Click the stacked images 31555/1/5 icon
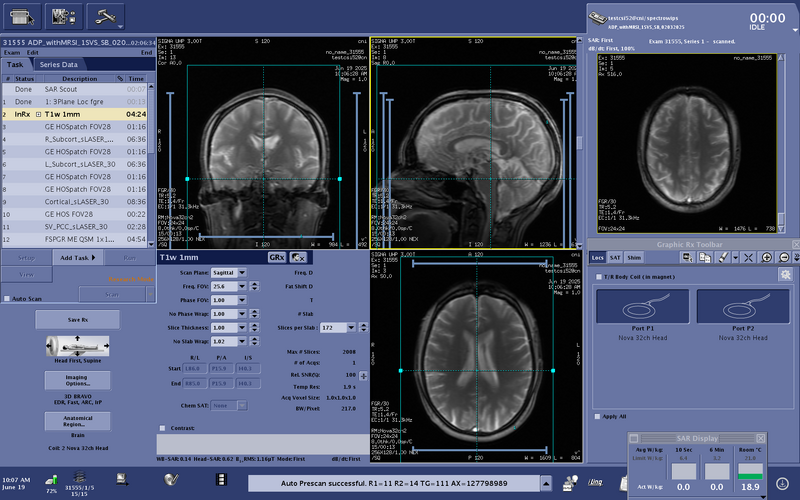800x500 pixels. coord(79,478)
